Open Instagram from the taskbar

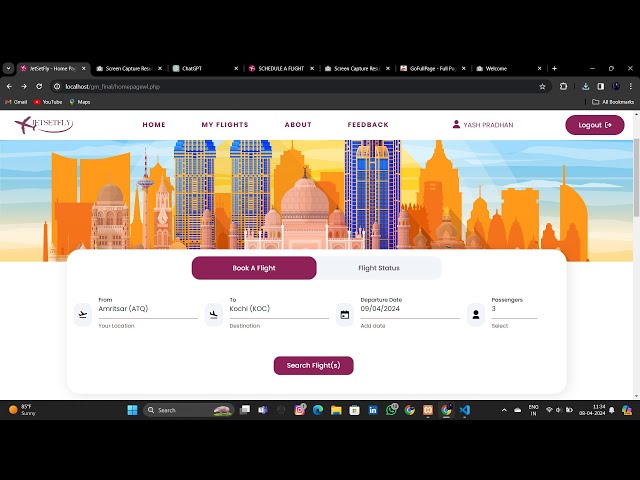[300, 410]
